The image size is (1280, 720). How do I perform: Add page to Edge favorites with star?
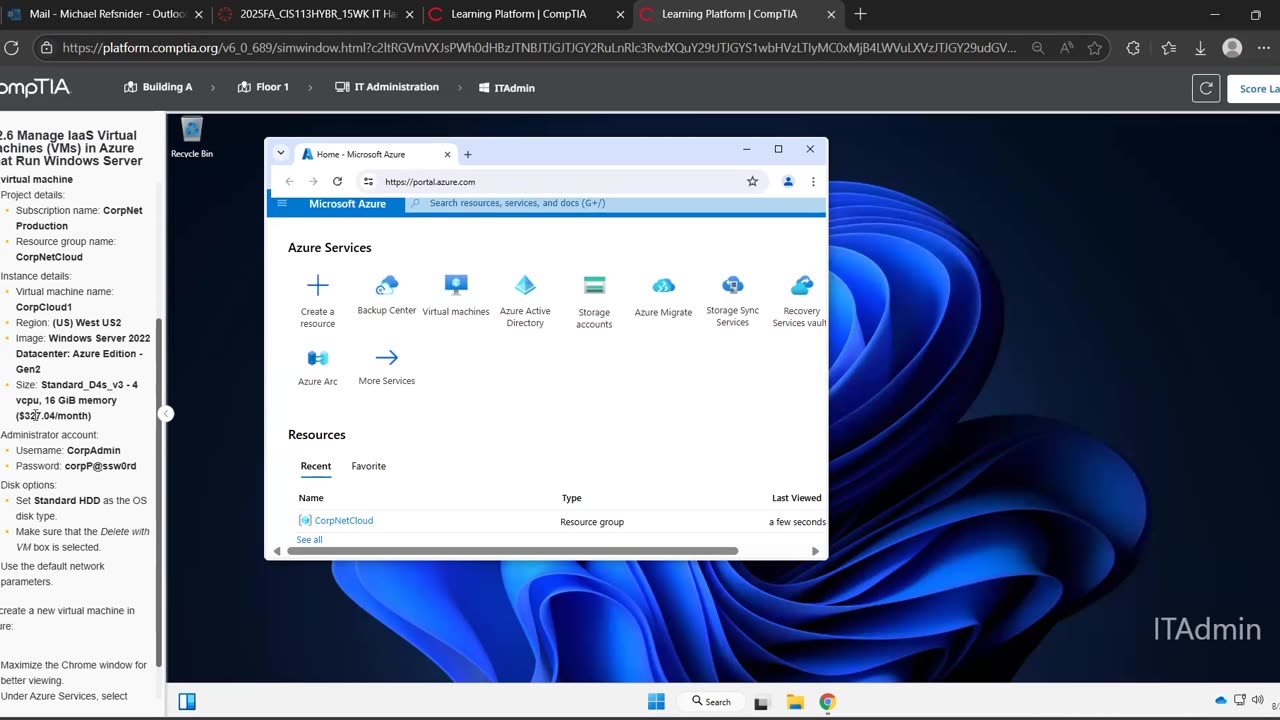point(1094,48)
